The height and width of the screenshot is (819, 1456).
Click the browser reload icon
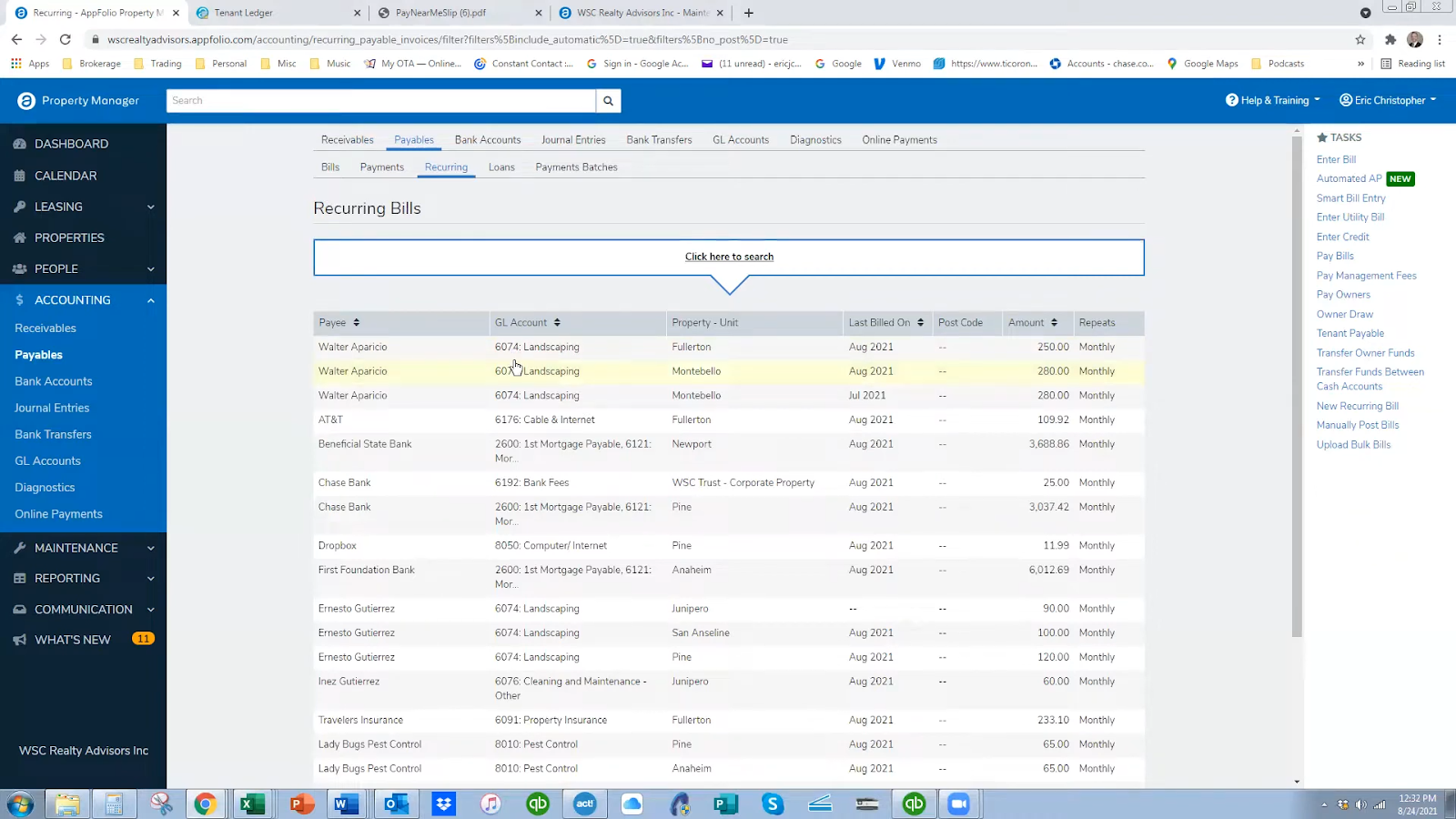coord(66,39)
